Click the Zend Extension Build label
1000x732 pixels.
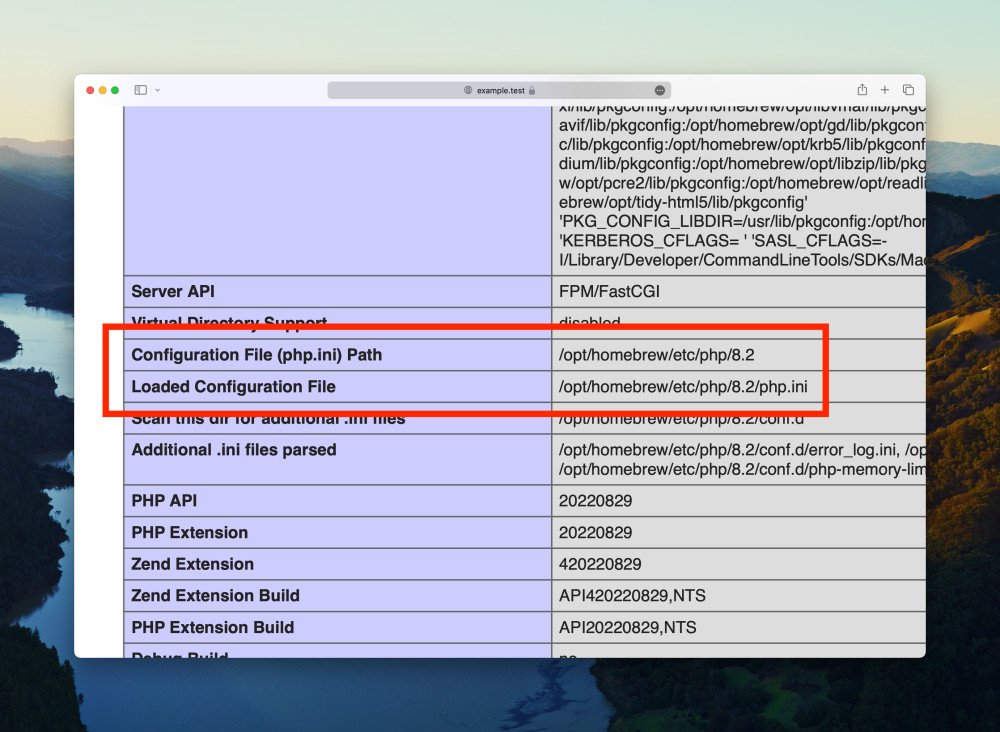pos(216,596)
